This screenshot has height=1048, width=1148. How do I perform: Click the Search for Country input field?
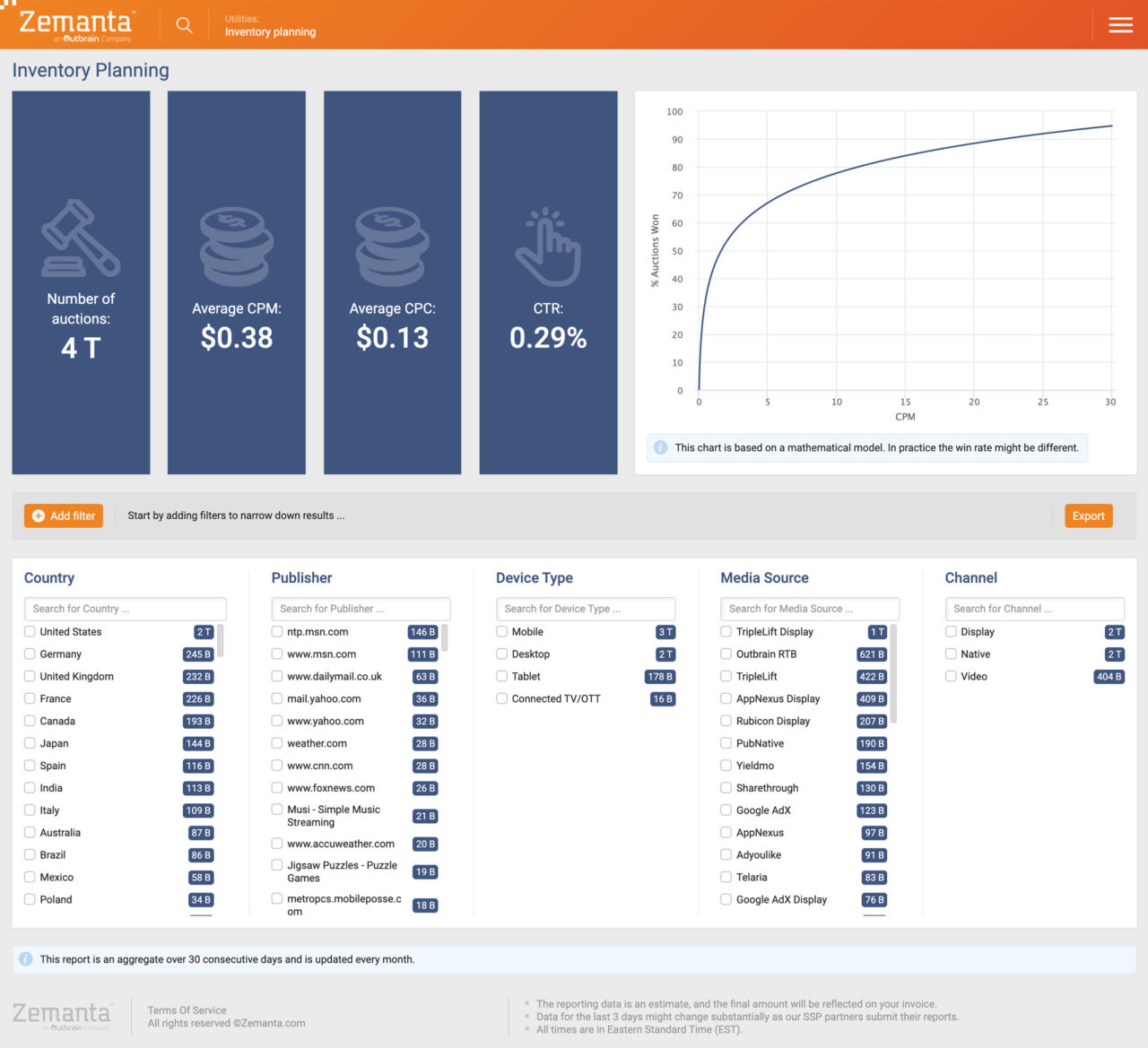(x=125, y=608)
